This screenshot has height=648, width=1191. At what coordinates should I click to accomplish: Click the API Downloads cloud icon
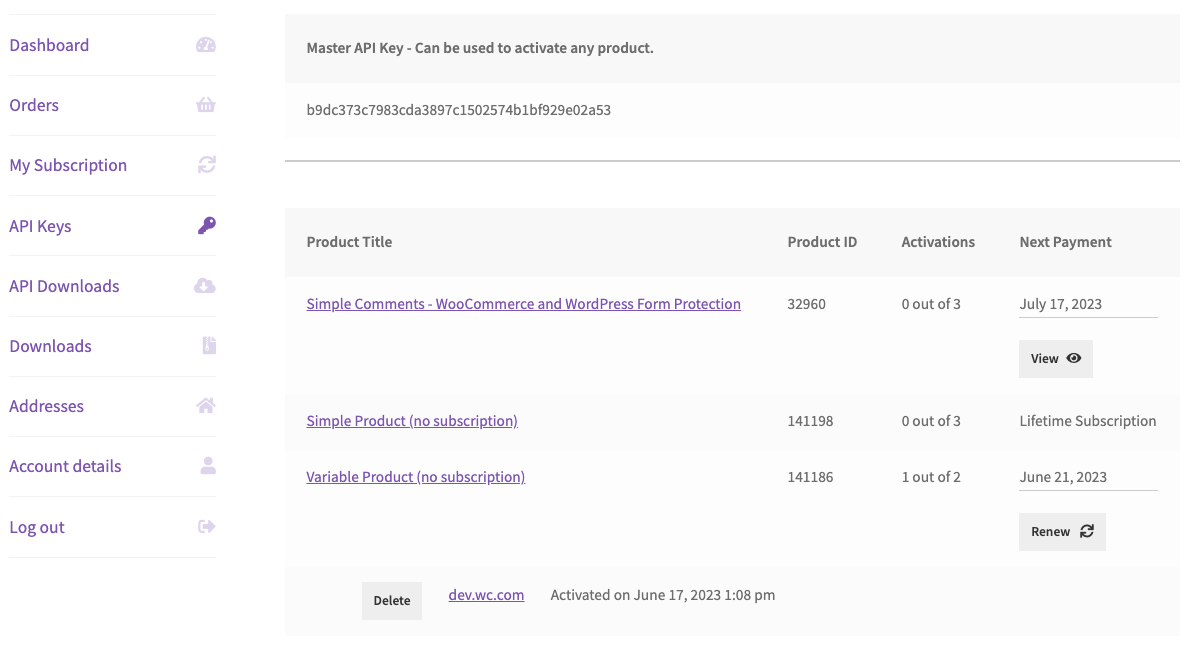click(x=205, y=286)
